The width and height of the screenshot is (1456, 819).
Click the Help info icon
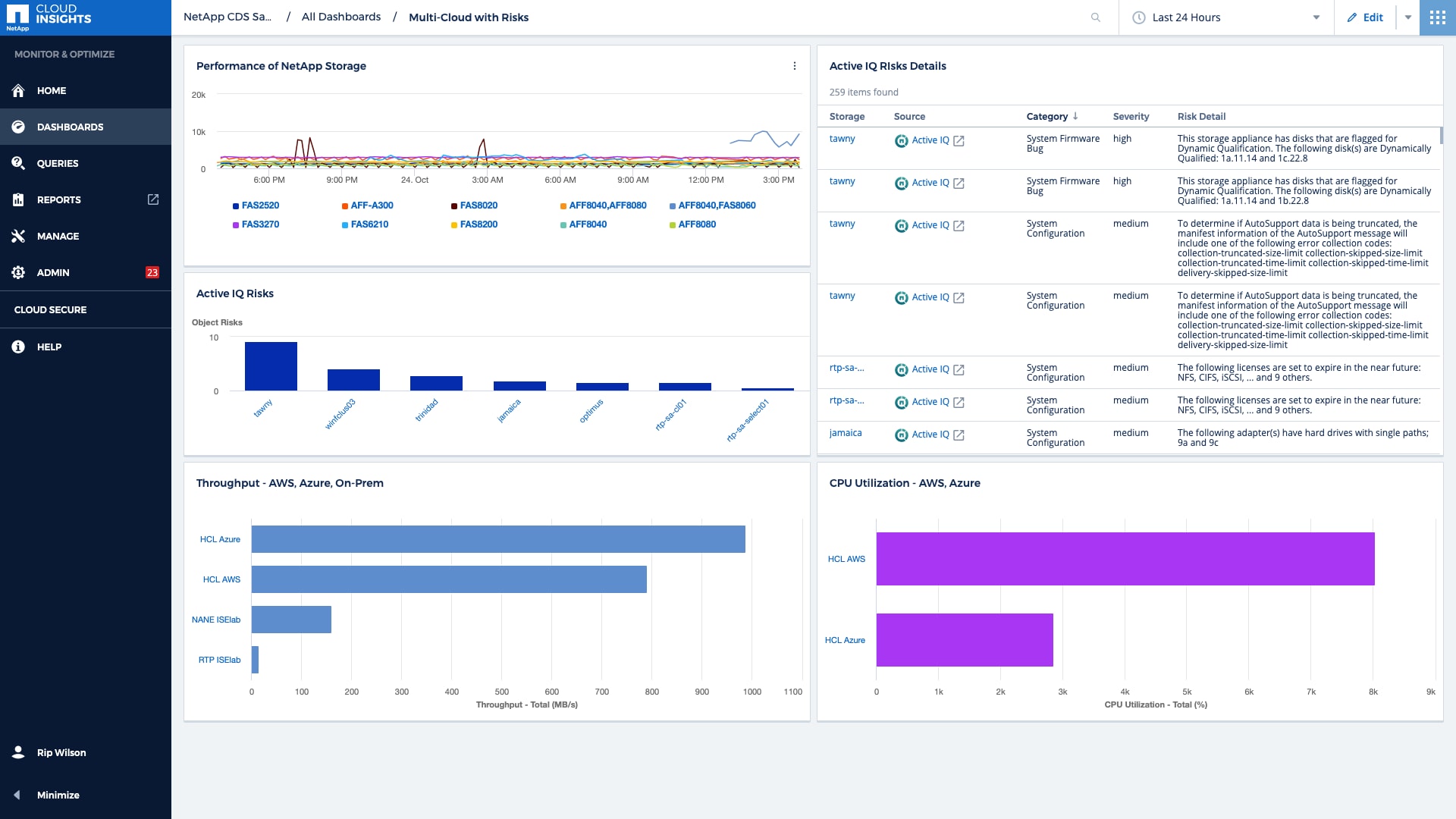coord(18,347)
